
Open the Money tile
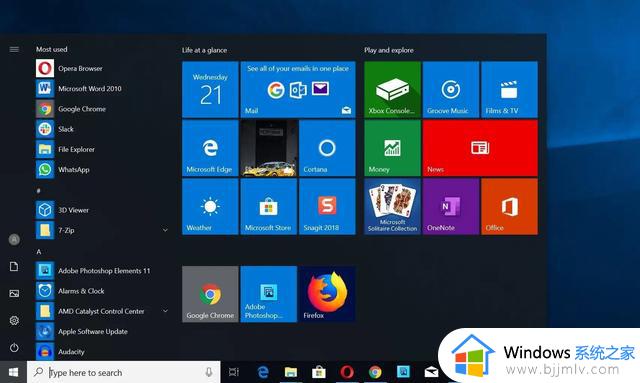coord(392,148)
